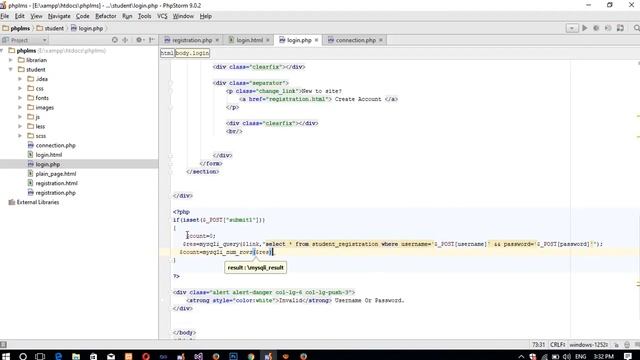Open the Refactor menu

(106, 16)
